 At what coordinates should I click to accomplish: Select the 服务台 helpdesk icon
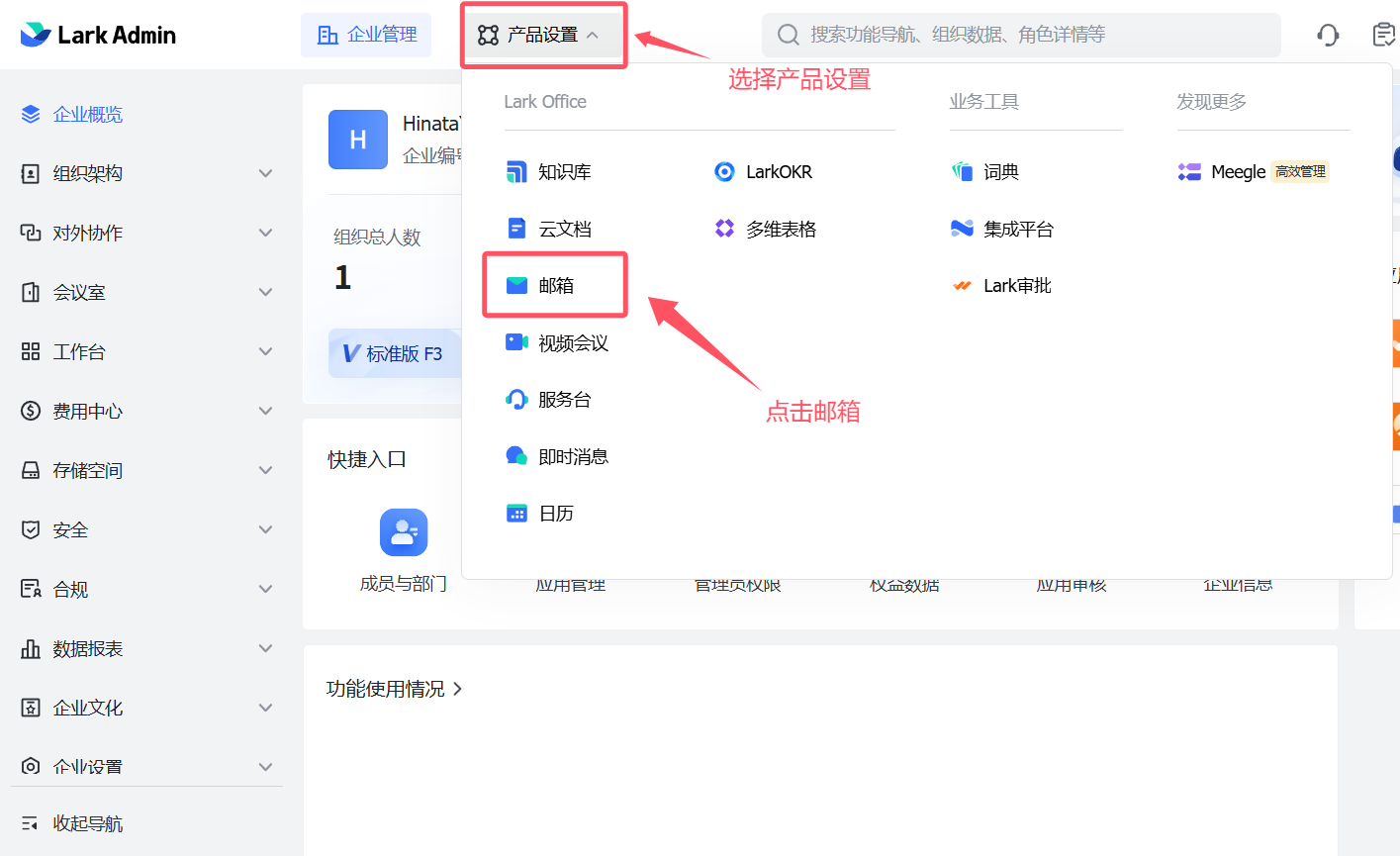pyautogui.click(x=516, y=400)
